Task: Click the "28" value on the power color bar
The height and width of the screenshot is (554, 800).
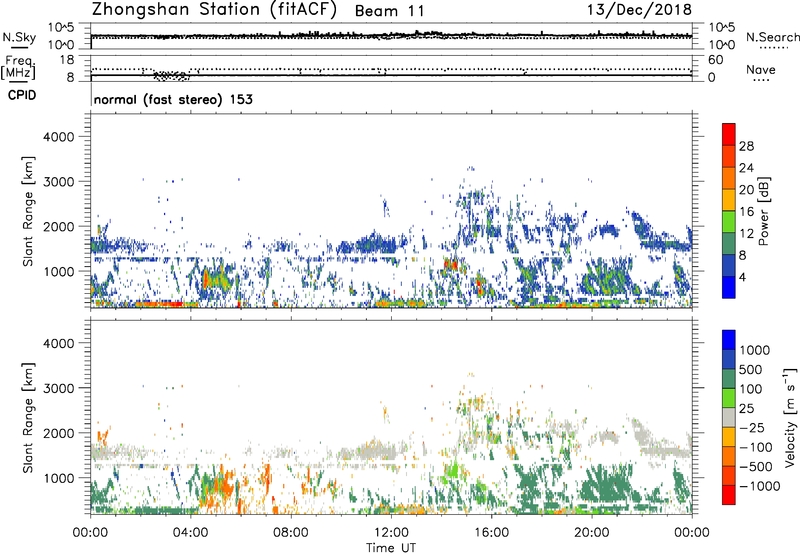Action: 746,146
